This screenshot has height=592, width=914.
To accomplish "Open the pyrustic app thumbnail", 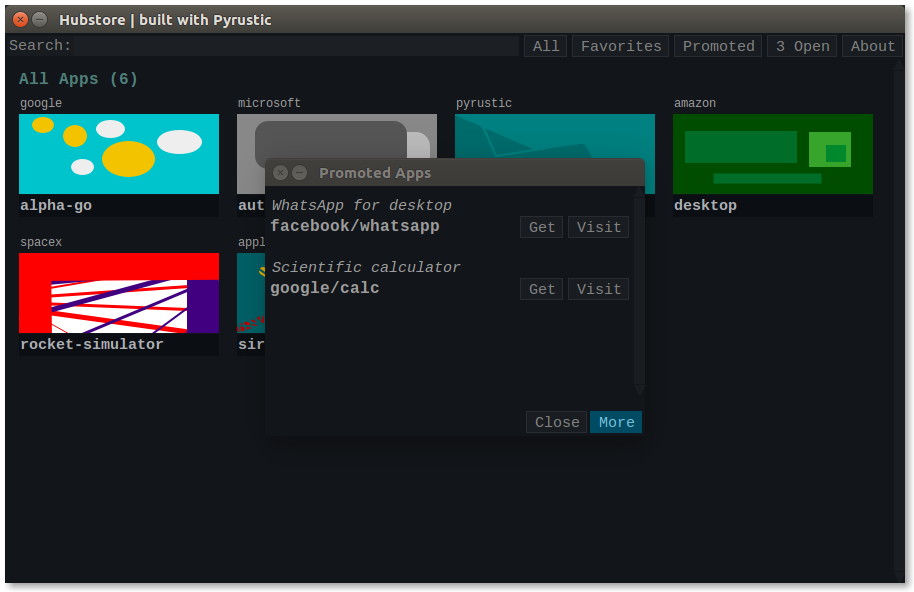I will point(554,136).
